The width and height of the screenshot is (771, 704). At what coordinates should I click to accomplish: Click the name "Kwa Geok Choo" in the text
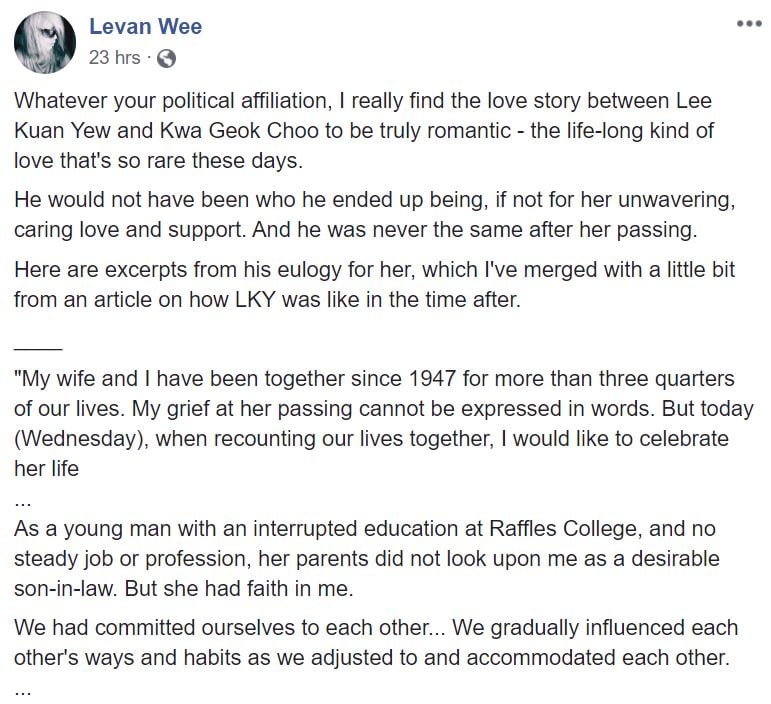click(x=186, y=131)
